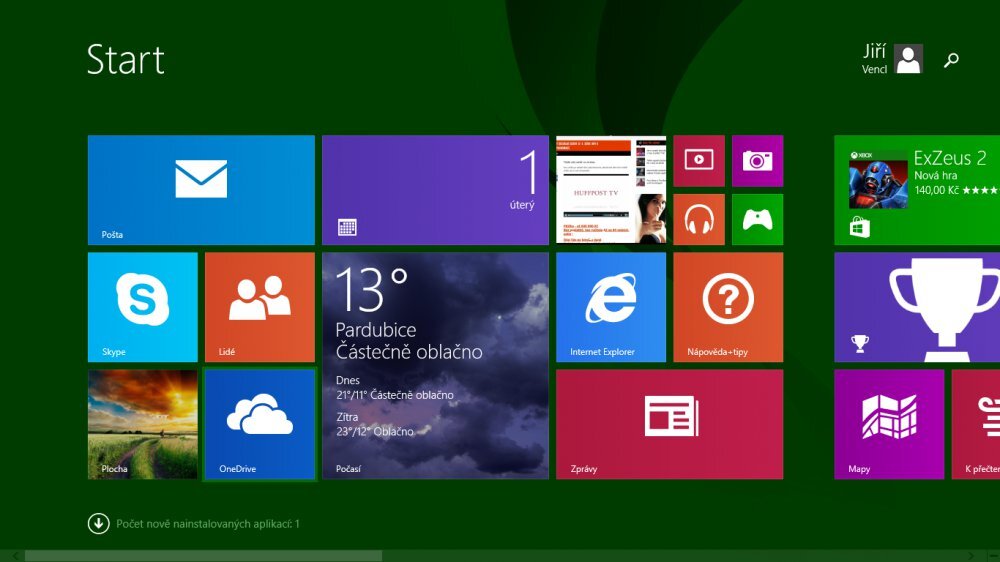
Task: Open the small Camera tile
Action: coord(758,161)
